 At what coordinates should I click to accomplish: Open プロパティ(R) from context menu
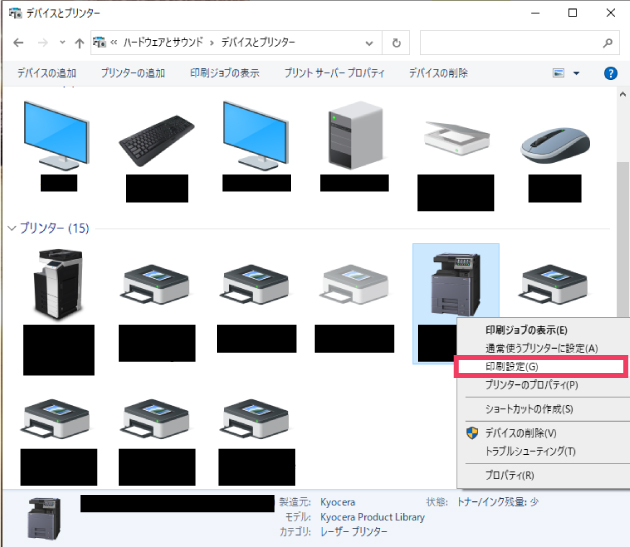click(x=509, y=475)
